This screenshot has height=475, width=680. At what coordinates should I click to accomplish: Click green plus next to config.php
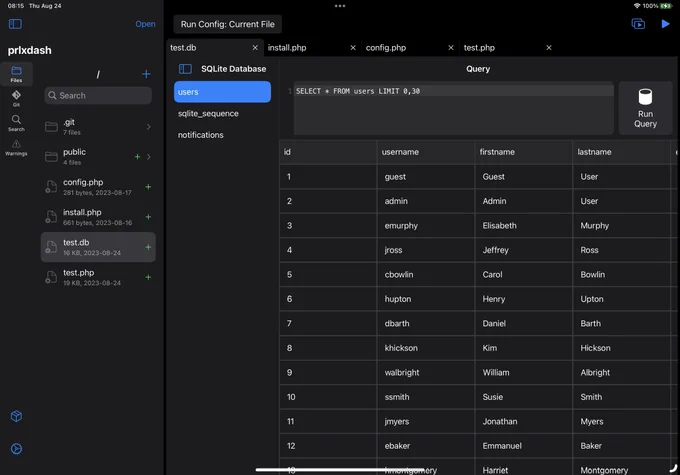(148, 187)
